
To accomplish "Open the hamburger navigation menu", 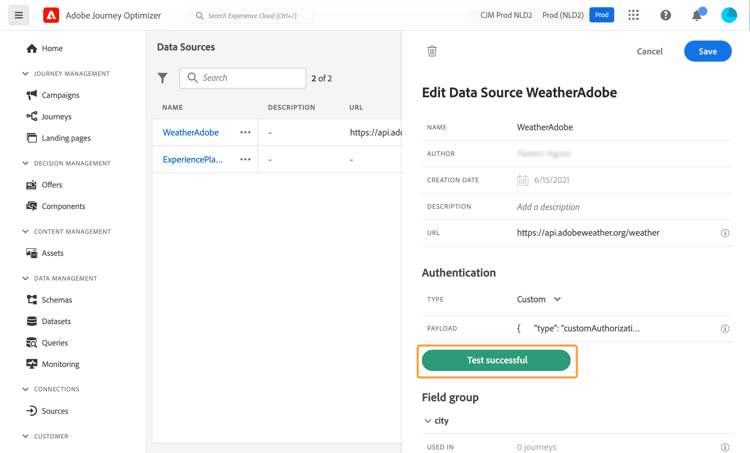I will tap(19, 15).
